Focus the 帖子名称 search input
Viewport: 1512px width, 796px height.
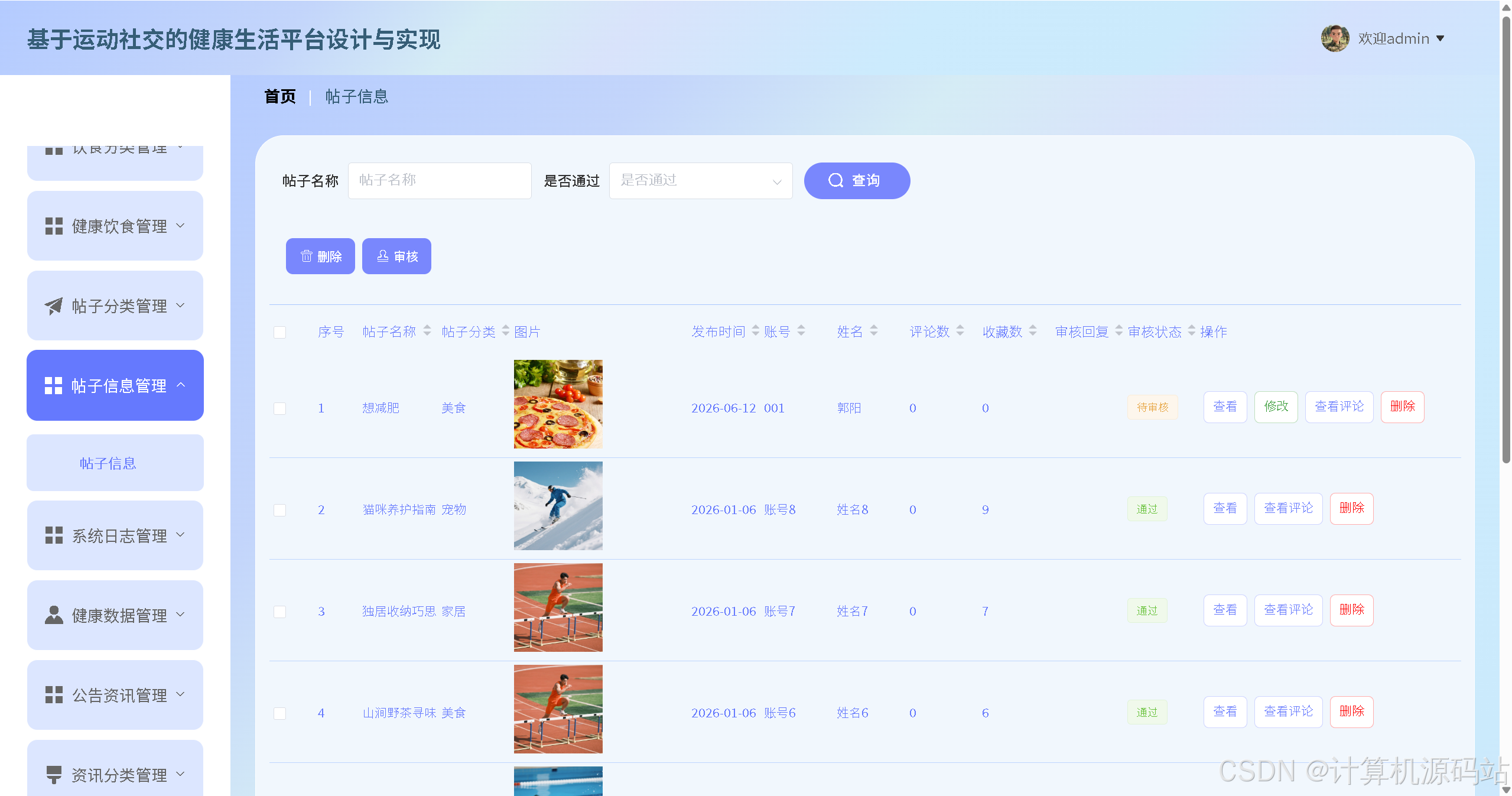pos(440,181)
